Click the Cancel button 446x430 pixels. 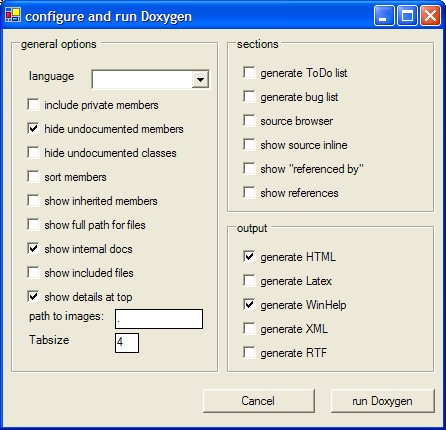[x=259, y=401]
